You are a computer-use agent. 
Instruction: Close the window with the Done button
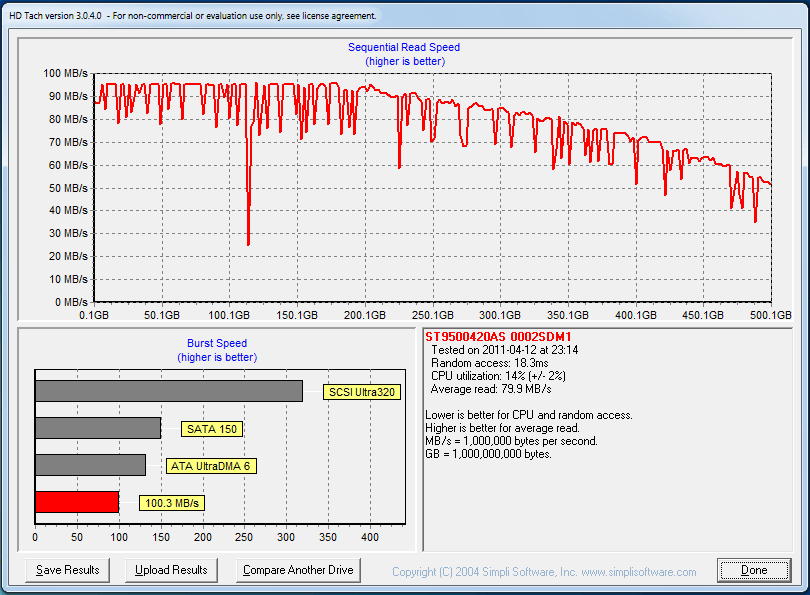pyautogui.click(x=754, y=570)
